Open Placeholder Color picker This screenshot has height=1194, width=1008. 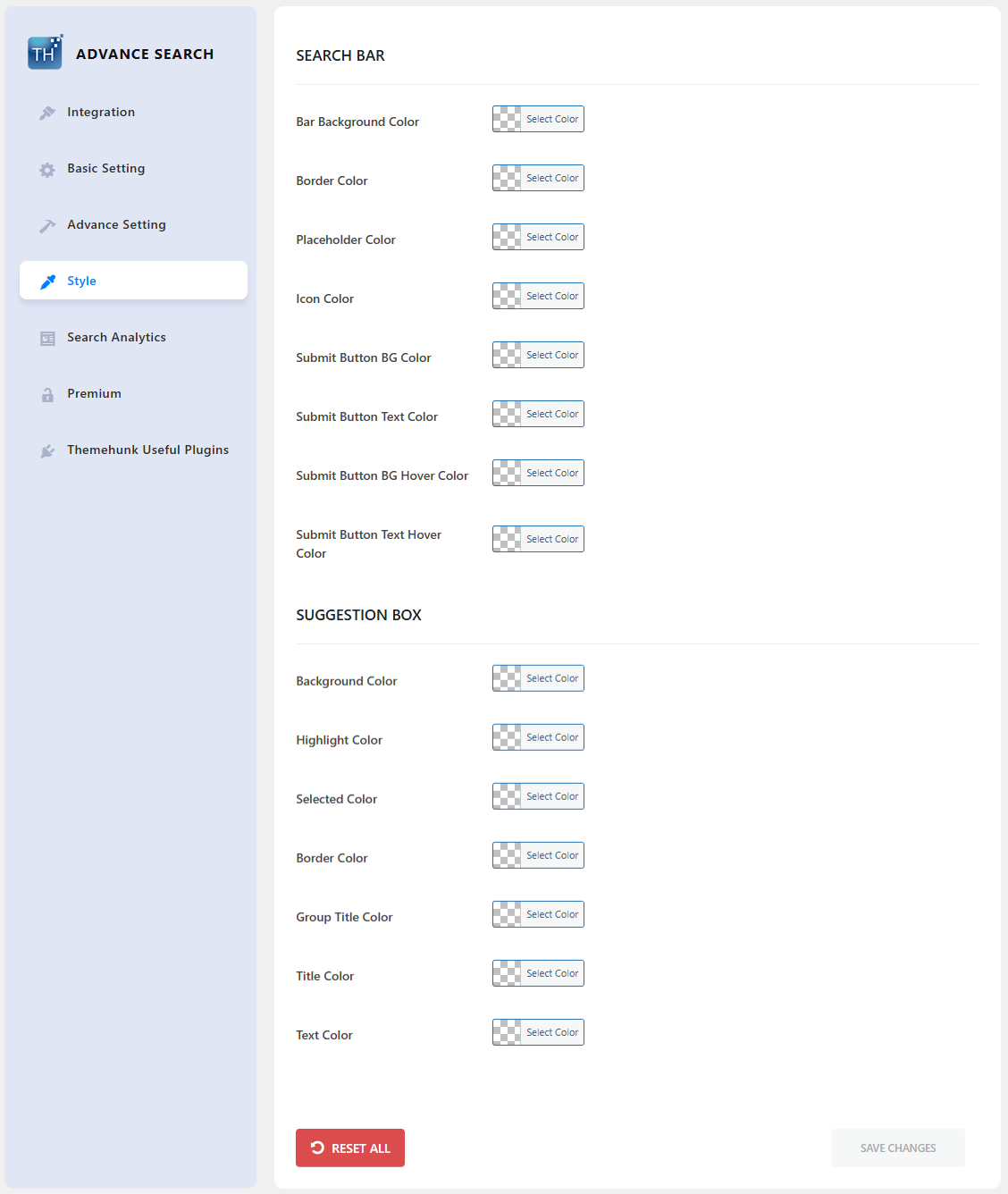coord(538,237)
